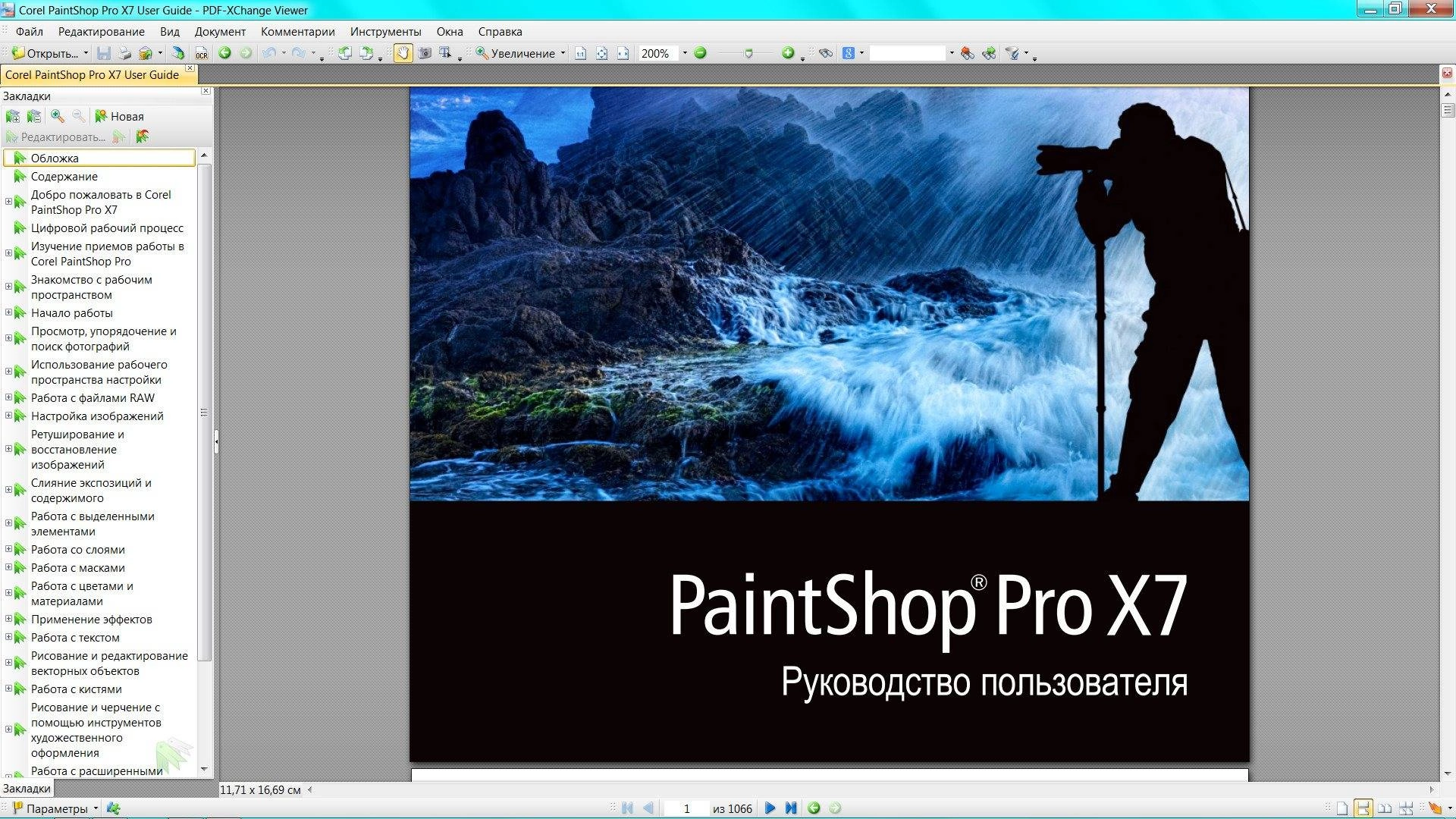Open the Цифровой рабочий процесс bookmark
This screenshot has height=819, width=1456.
[107, 227]
